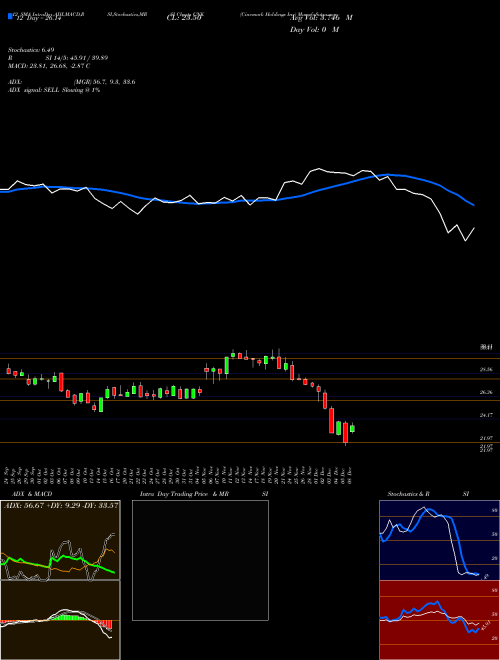This screenshot has width=500, height=660.
Task: Click the 'ADX & MACD' panel title
Action: coord(32,494)
